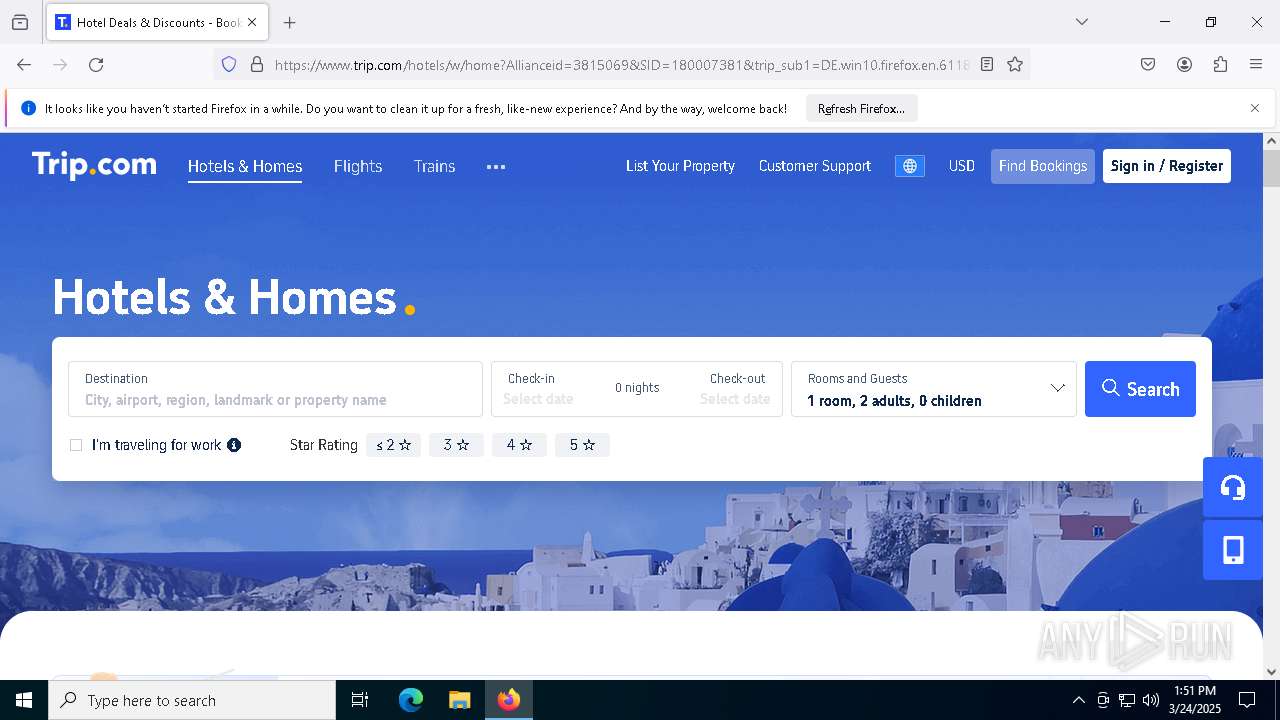Reload the current page

tap(96, 64)
